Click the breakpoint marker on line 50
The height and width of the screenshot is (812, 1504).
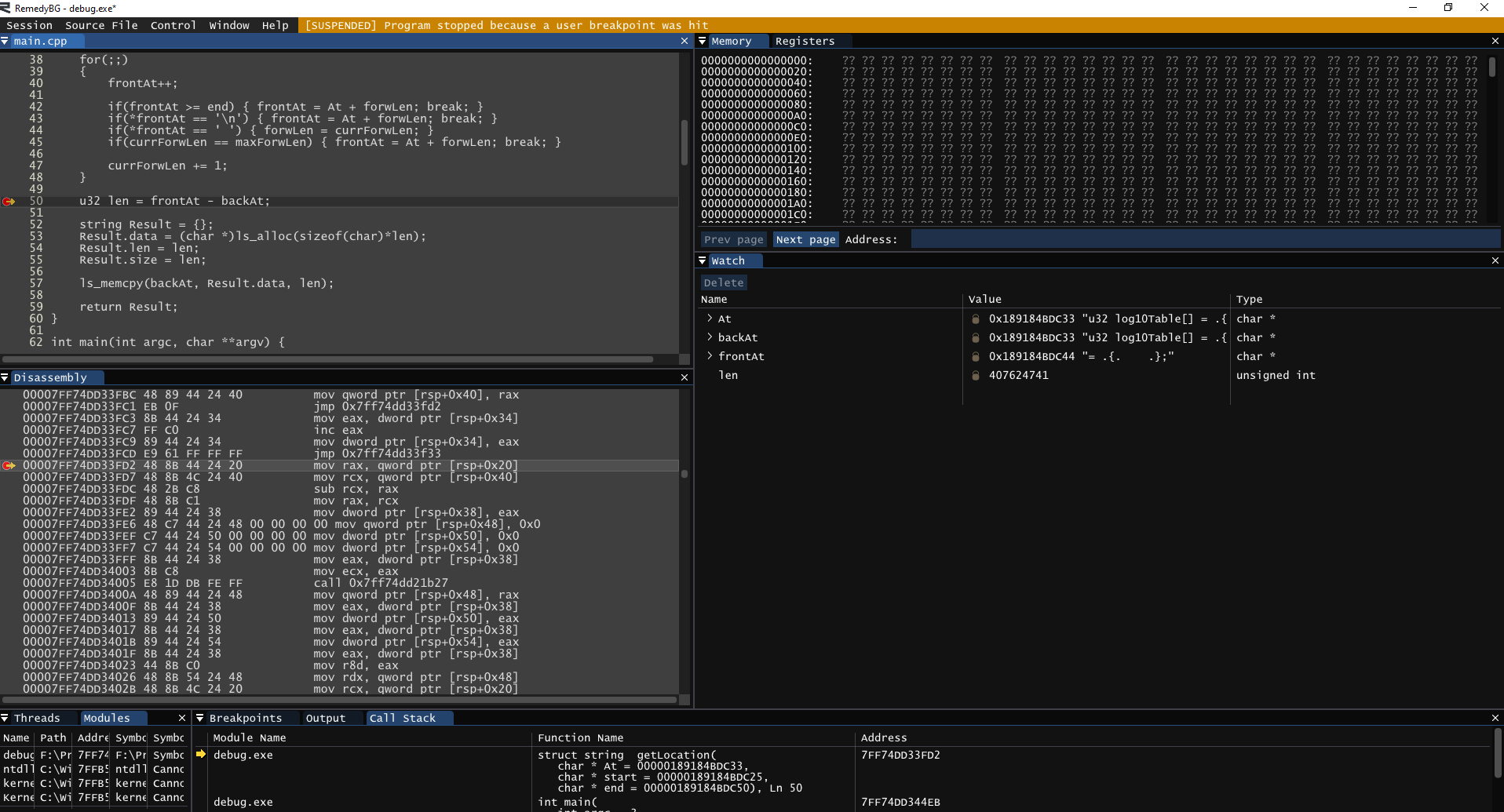click(x=9, y=202)
